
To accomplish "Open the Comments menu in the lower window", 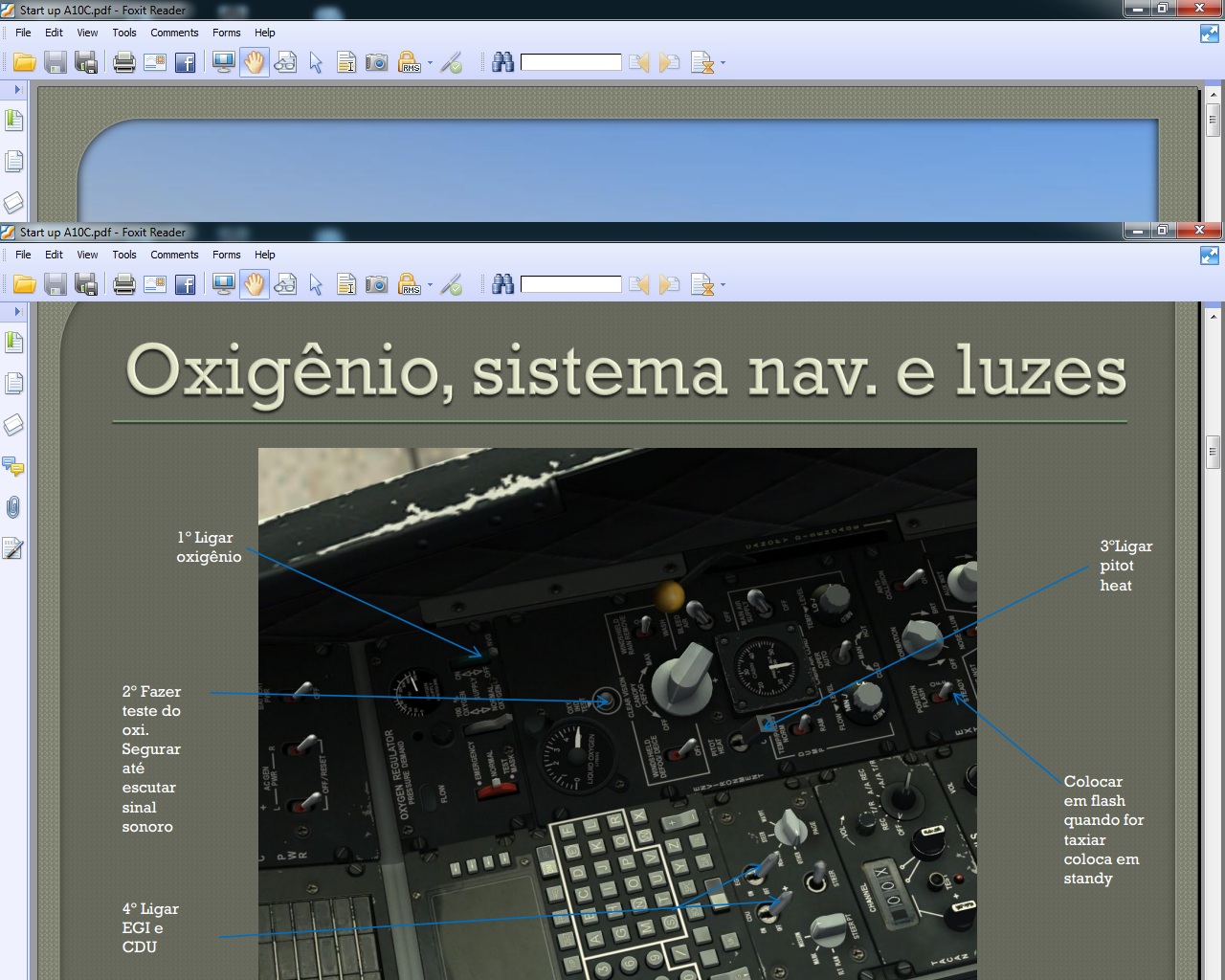I will tap(174, 255).
